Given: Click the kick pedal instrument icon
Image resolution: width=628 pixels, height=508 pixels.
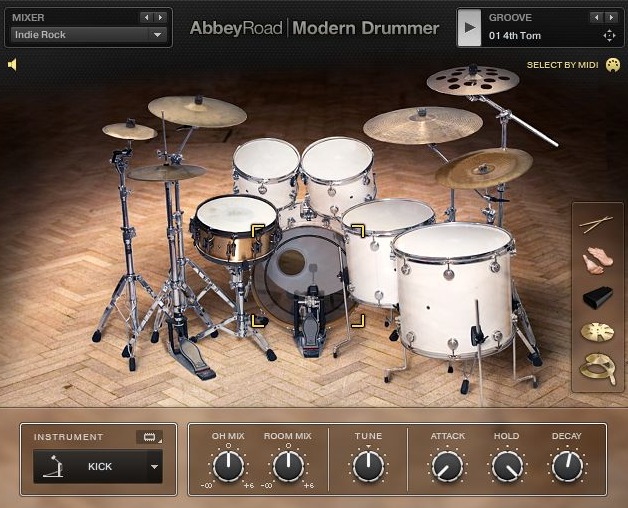Looking at the screenshot, I should tap(53, 466).
